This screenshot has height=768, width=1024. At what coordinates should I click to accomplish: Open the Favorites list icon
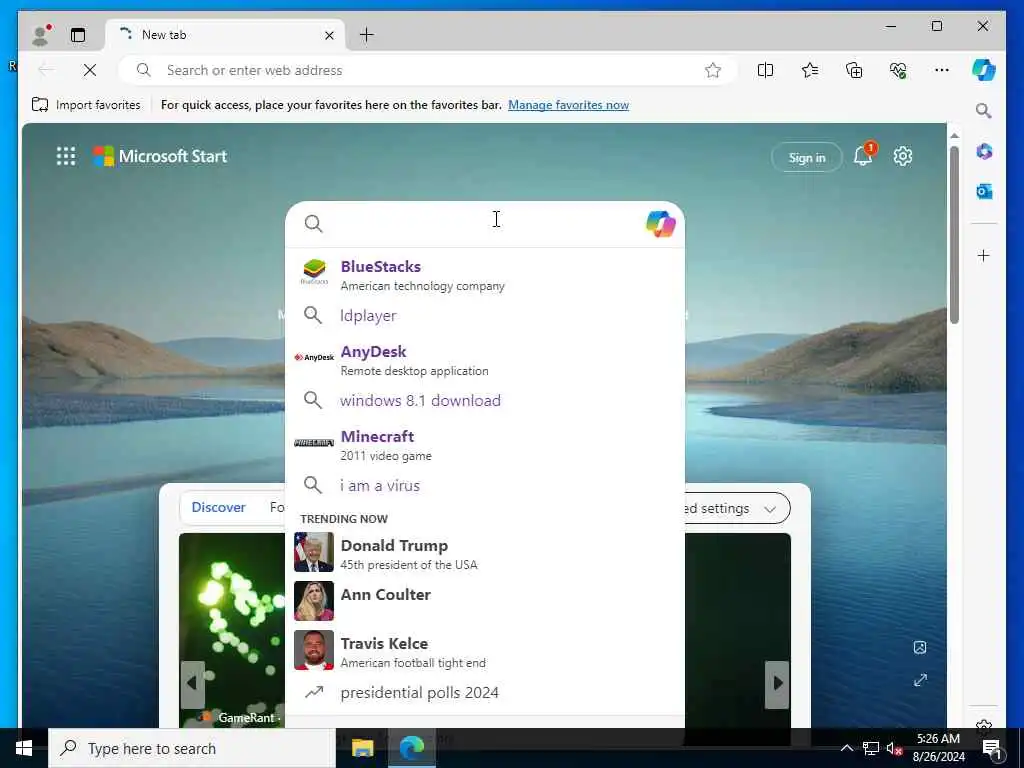pos(810,70)
